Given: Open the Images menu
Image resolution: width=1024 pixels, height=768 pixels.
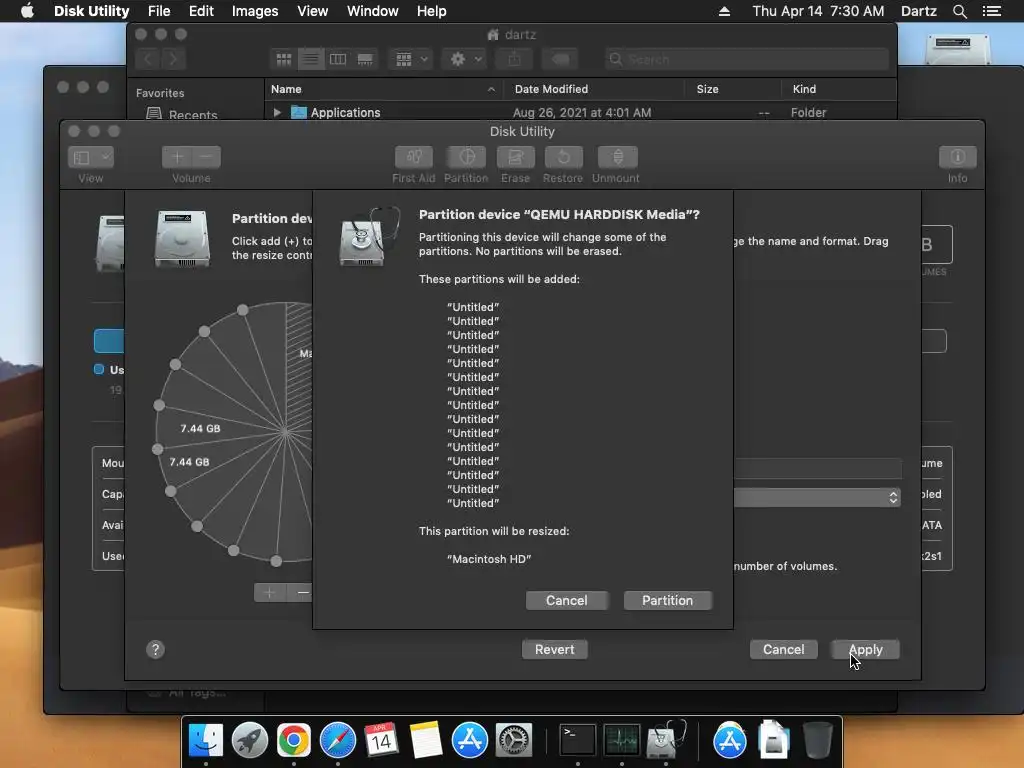Looking at the screenshot, I should [x=255, y=11].
